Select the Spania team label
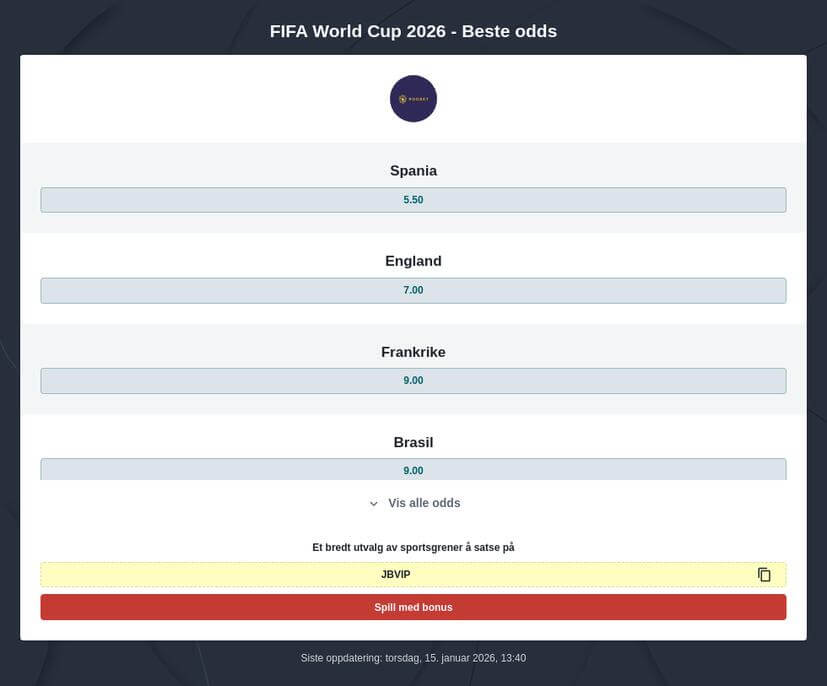This screenshot has height=686, width=827. 413,170
